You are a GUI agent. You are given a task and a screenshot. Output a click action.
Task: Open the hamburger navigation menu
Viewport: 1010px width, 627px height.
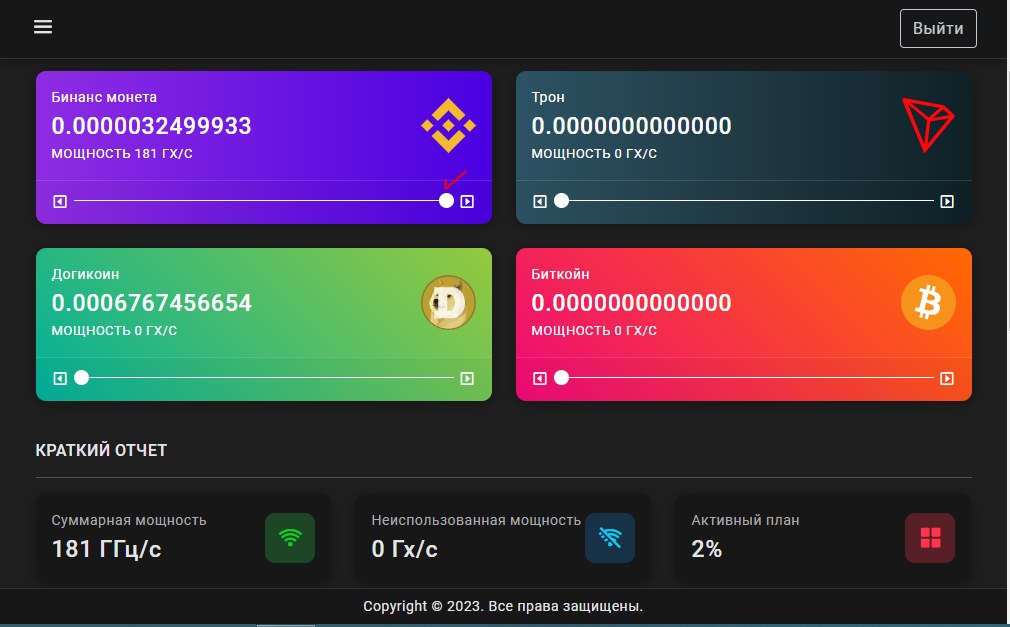tap(43, 27)
